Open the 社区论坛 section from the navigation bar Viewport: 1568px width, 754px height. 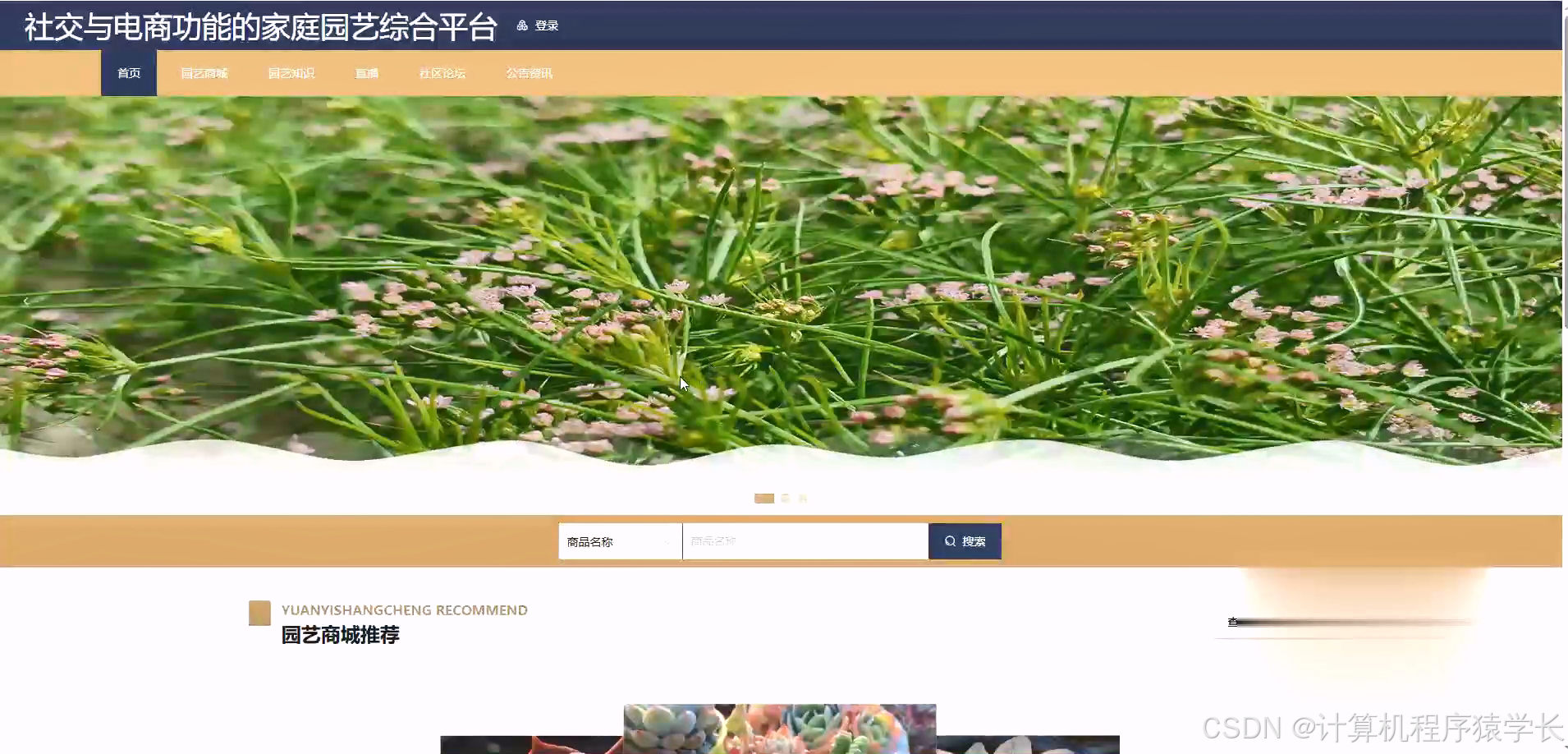tap(442, 72)
